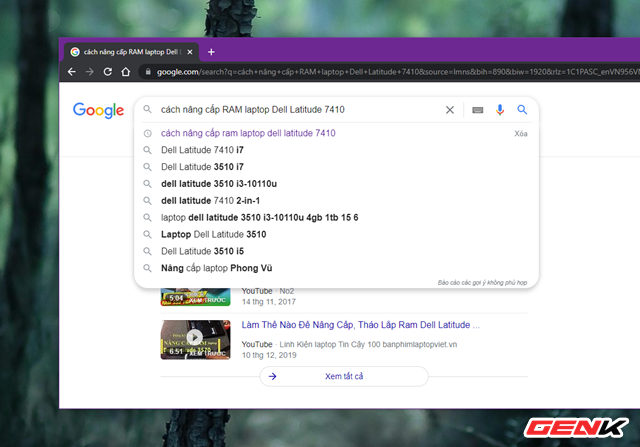Clear the search box with the X icon
This screenshot has width=640, height=447.
click(x=450, y=110)
